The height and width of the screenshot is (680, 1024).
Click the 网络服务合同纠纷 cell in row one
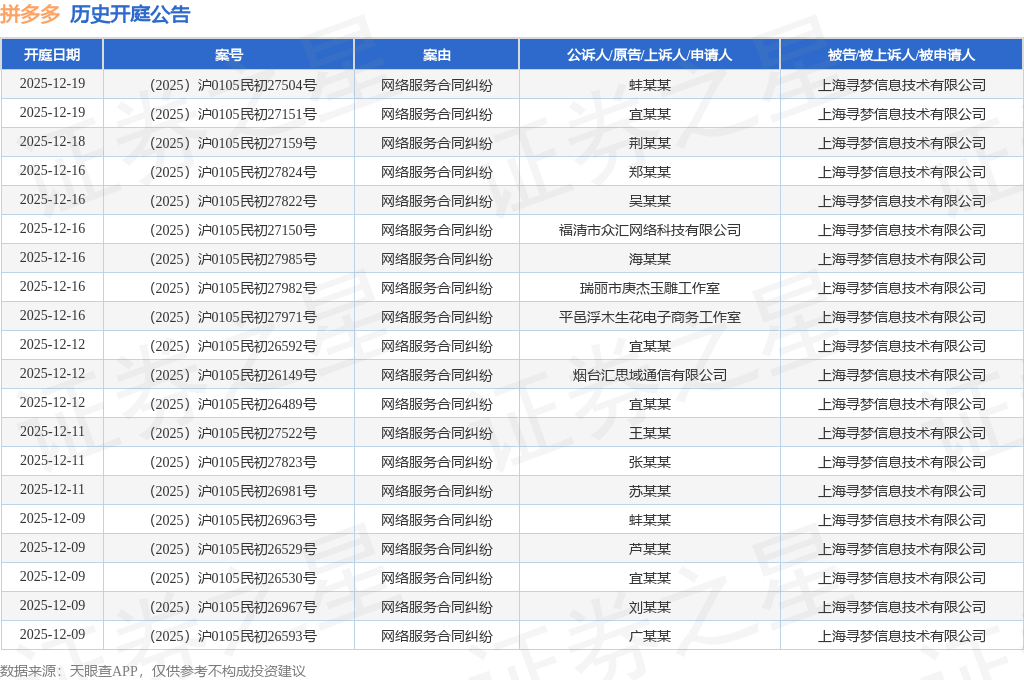(x=436, y=84)
